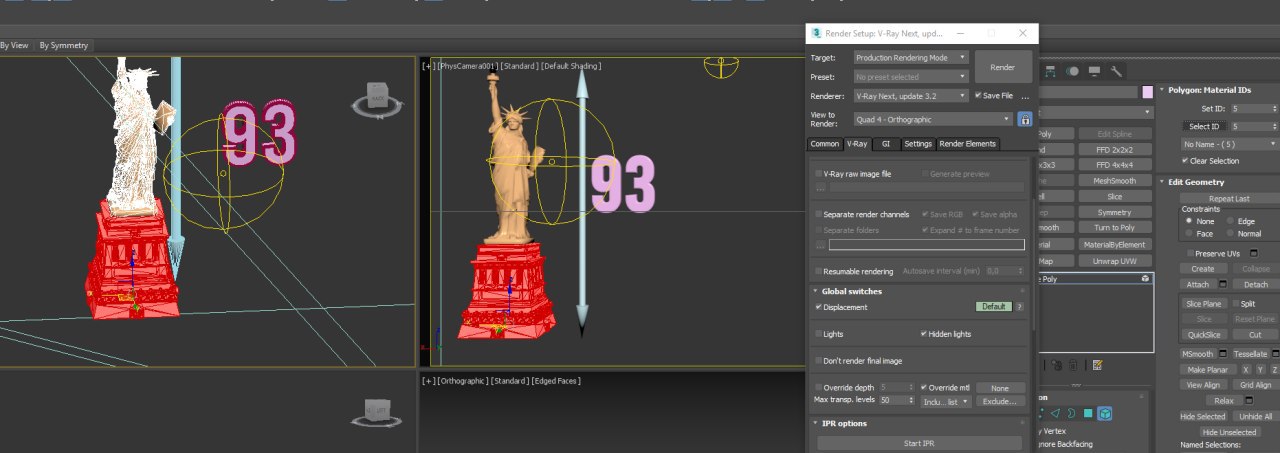Click the pink object color swatch

[x=1147, y=92]
